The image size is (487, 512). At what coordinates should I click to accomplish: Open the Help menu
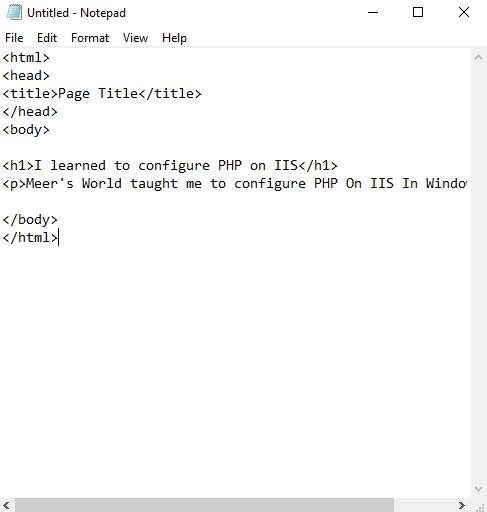[x=174, y=38]
